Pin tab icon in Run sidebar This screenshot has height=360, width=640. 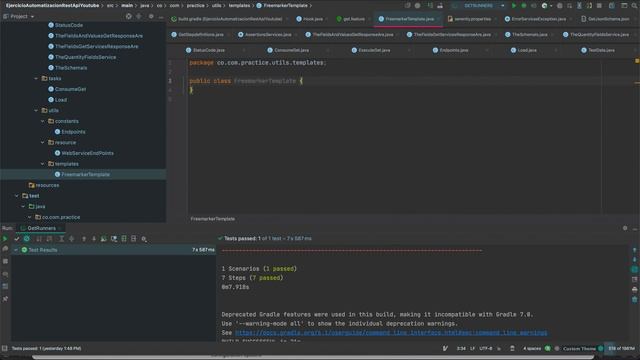[x=5, y=299]
